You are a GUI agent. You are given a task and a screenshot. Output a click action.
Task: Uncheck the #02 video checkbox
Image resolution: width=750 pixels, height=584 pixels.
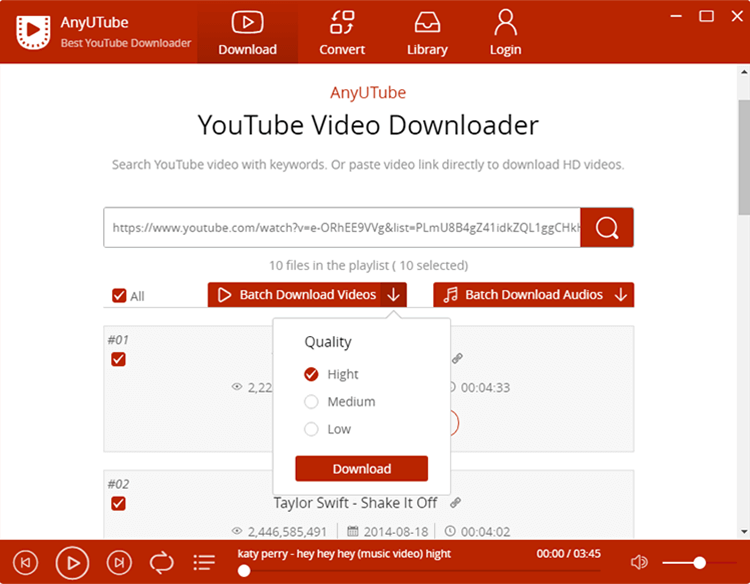click(118, 504)
